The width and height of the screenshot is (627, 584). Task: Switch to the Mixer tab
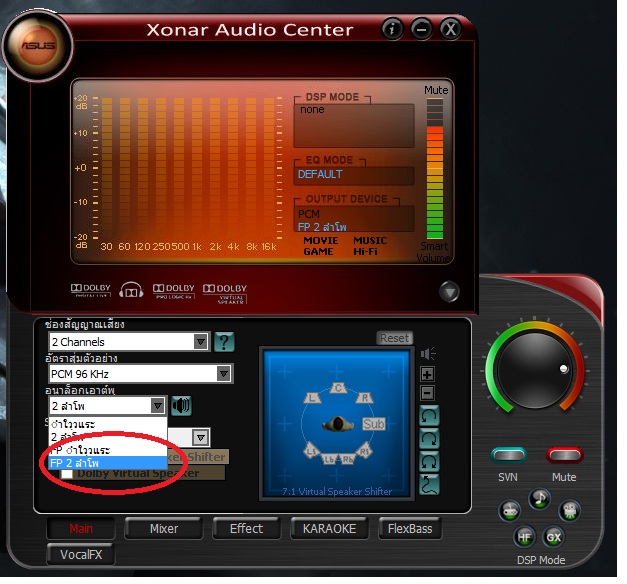164,528
